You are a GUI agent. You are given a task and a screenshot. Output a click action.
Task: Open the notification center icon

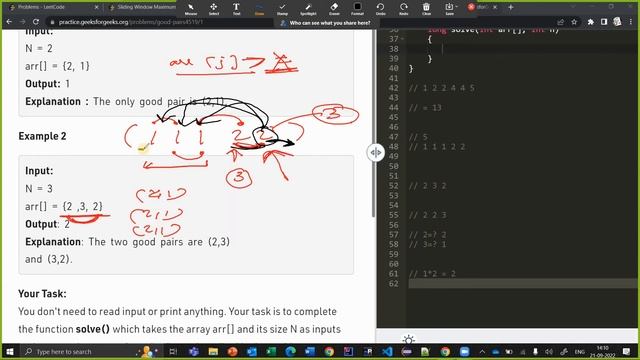click(627, 351)
